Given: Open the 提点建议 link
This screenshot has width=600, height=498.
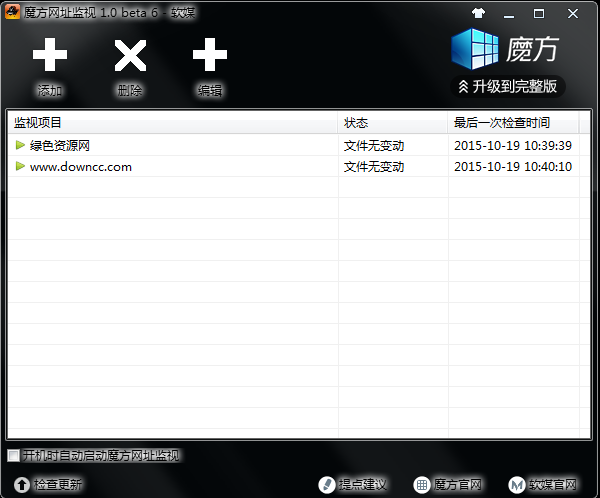Looking at the screenshot, I should (x=362, y=485).
